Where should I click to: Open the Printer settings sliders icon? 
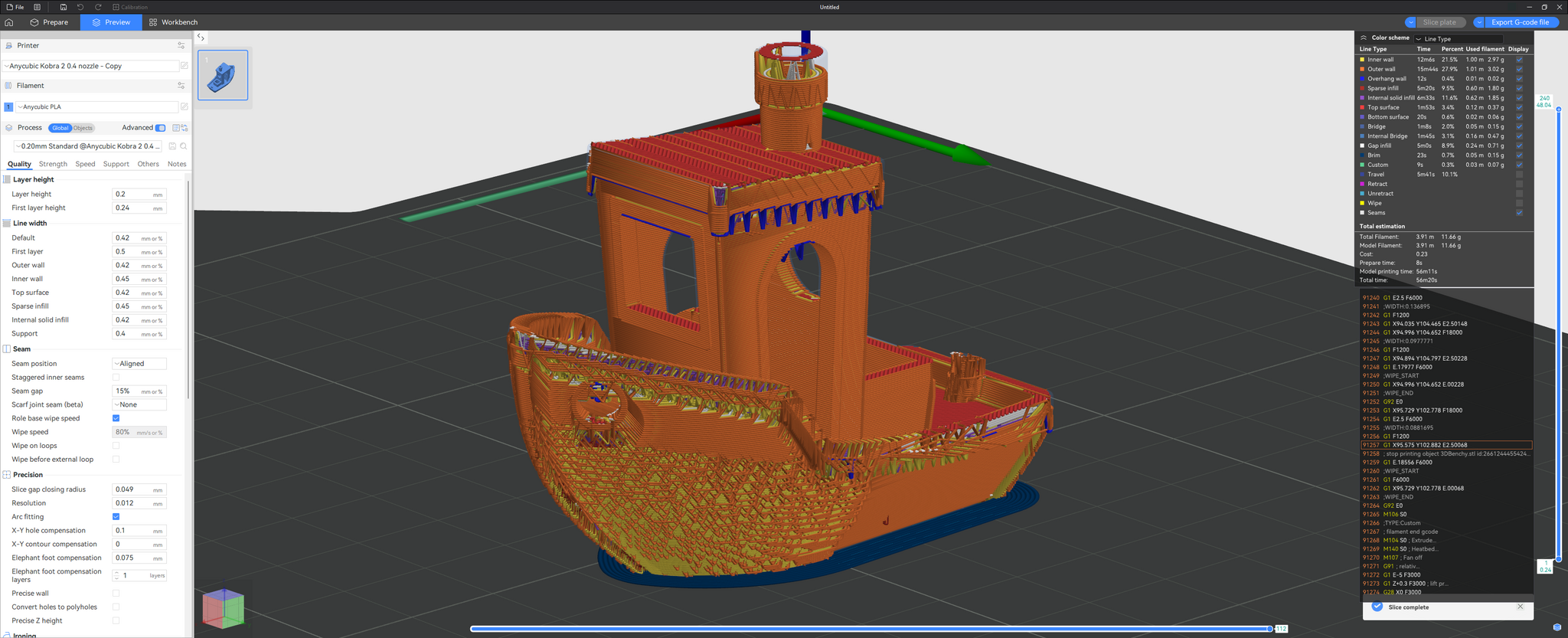pos(181,46)
